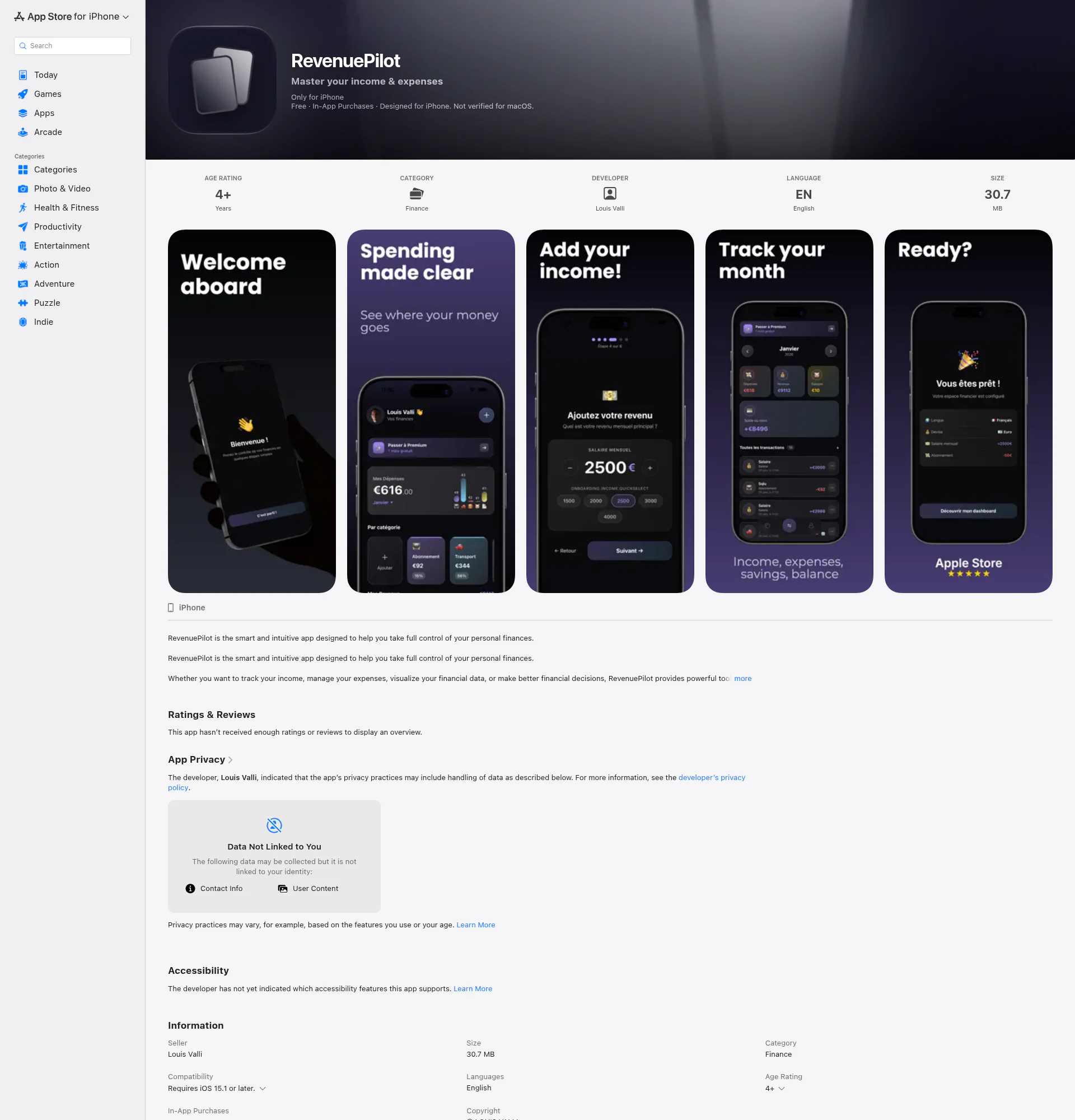The width and height of the screenshot is (1075, 1120).
Task: Expand the App Privacy section chevron
Action: click(230, 760)
